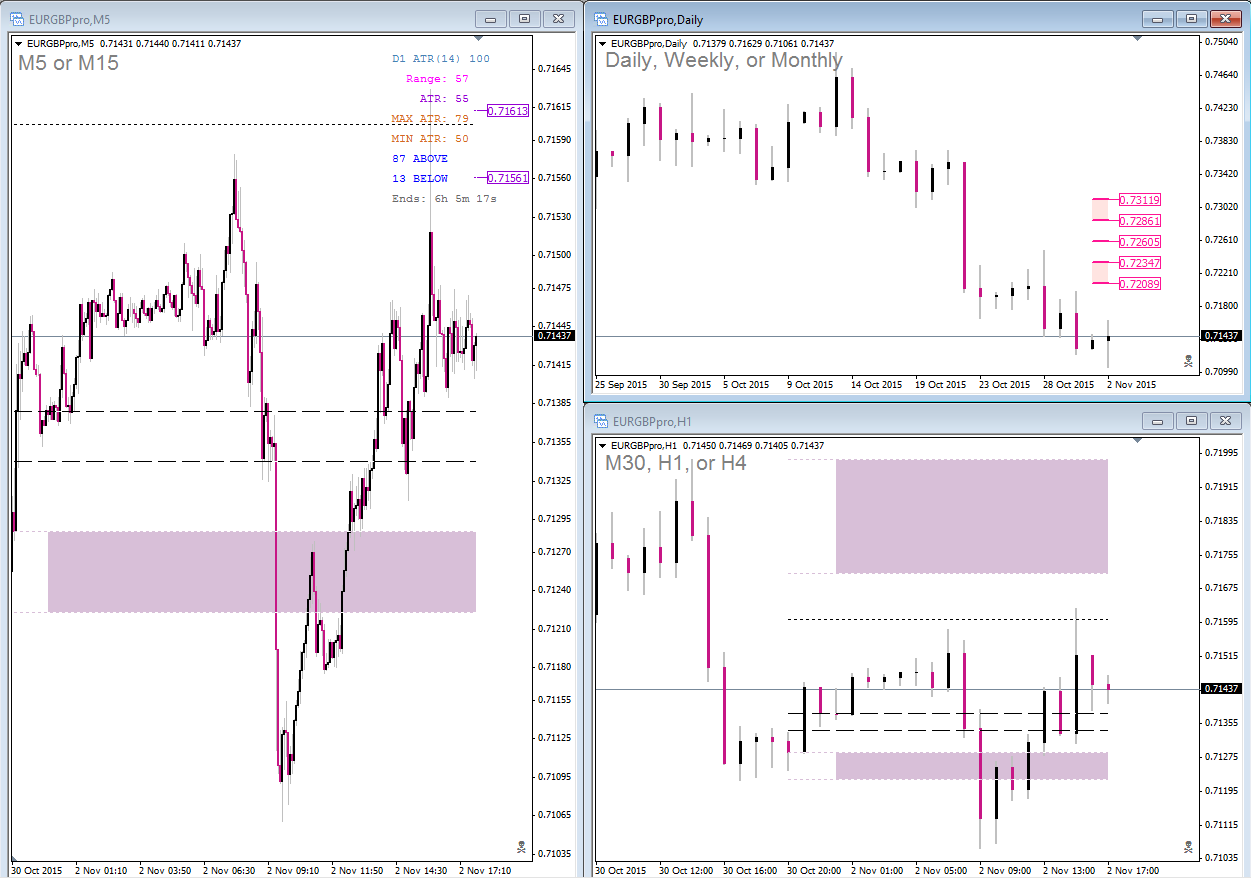Minimize the EURGBPpro,Daily chart window

[x=1158, y=18]
